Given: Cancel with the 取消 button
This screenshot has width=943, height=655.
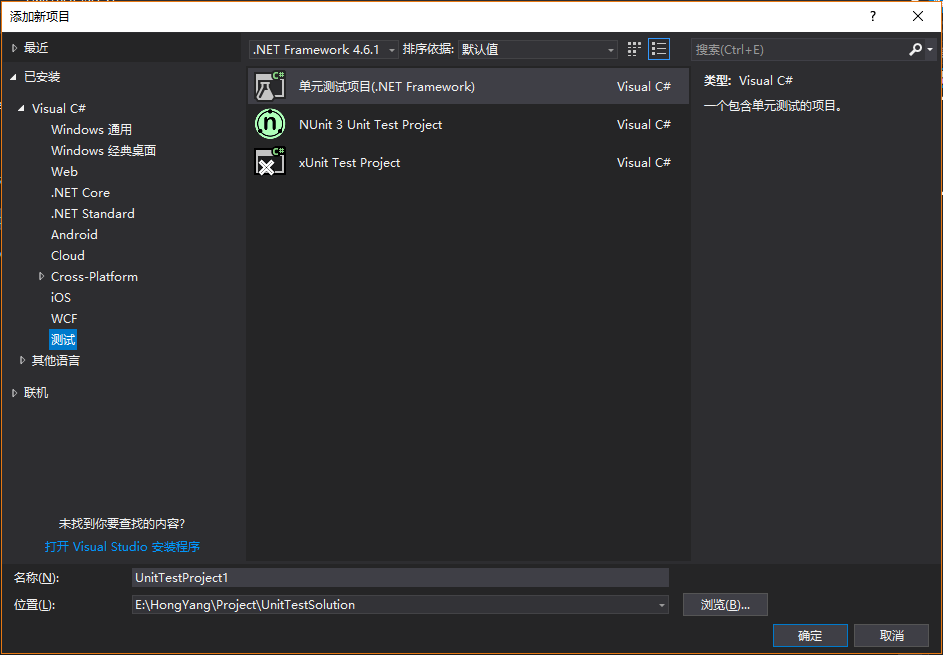Looking at the screenshot, I should 891,635.
